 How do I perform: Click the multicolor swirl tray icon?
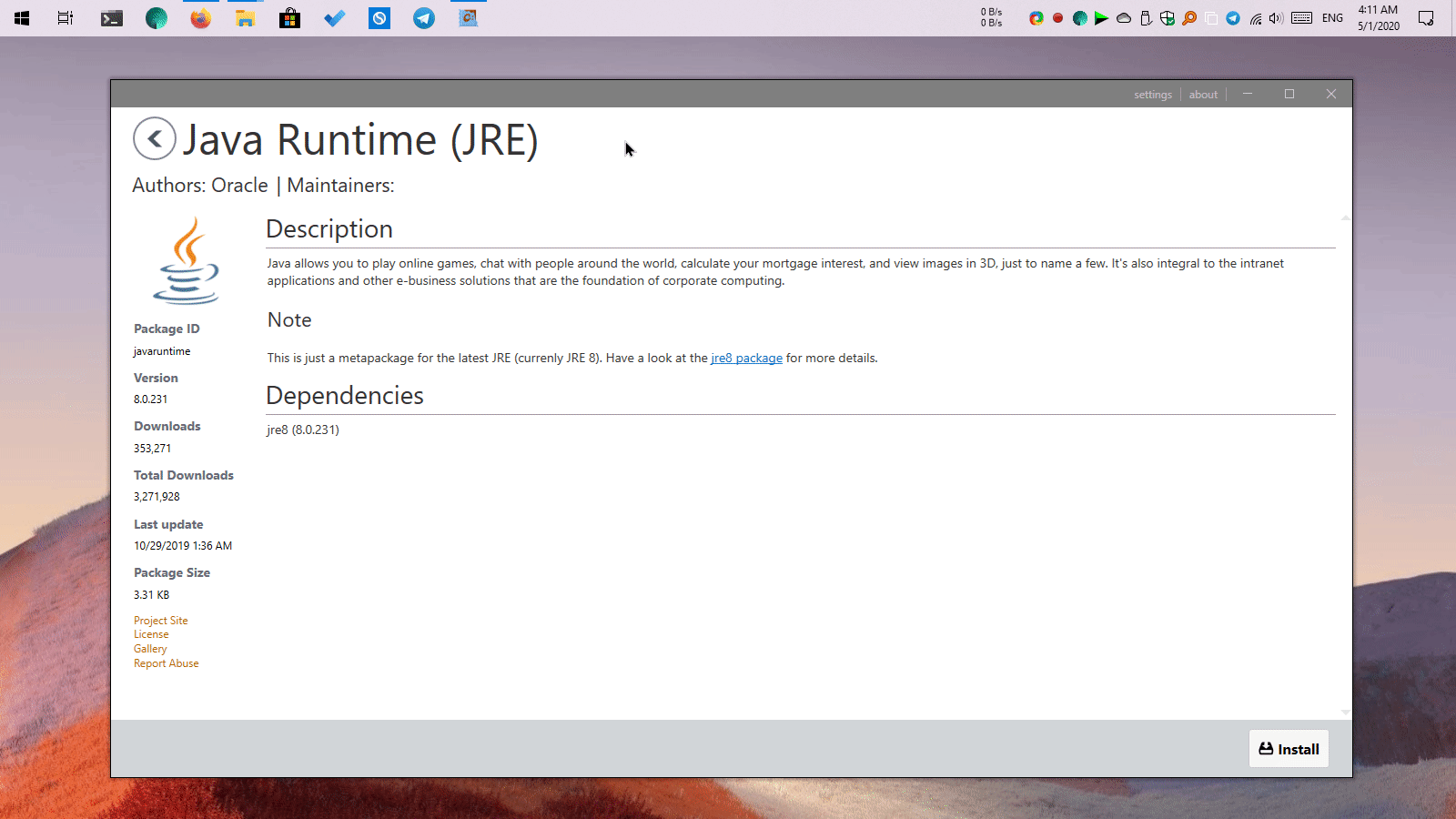pyautogui.click(x=1036, y=18)
